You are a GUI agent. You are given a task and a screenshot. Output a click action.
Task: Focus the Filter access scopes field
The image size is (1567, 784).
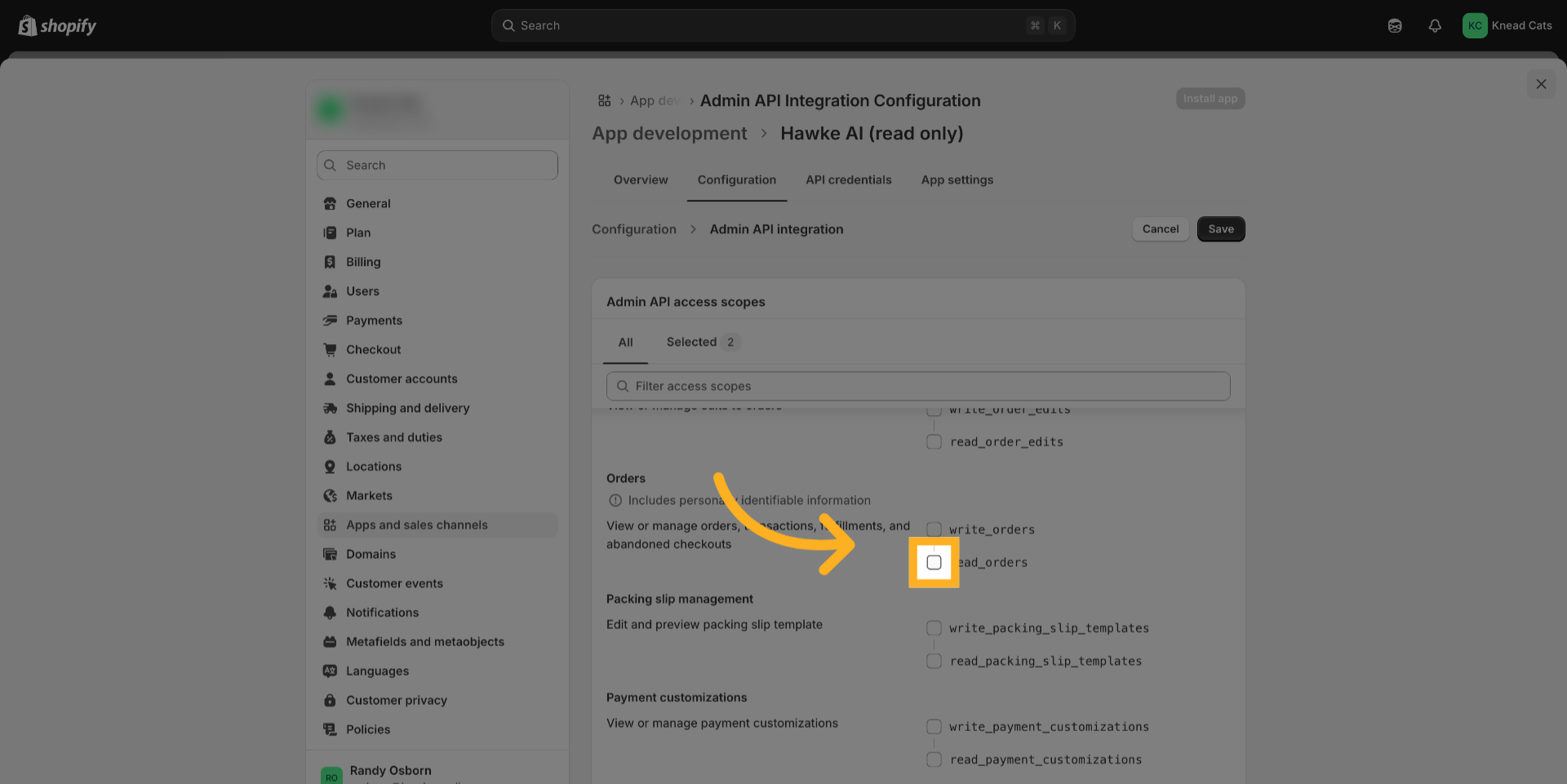(x=918, y=386)
